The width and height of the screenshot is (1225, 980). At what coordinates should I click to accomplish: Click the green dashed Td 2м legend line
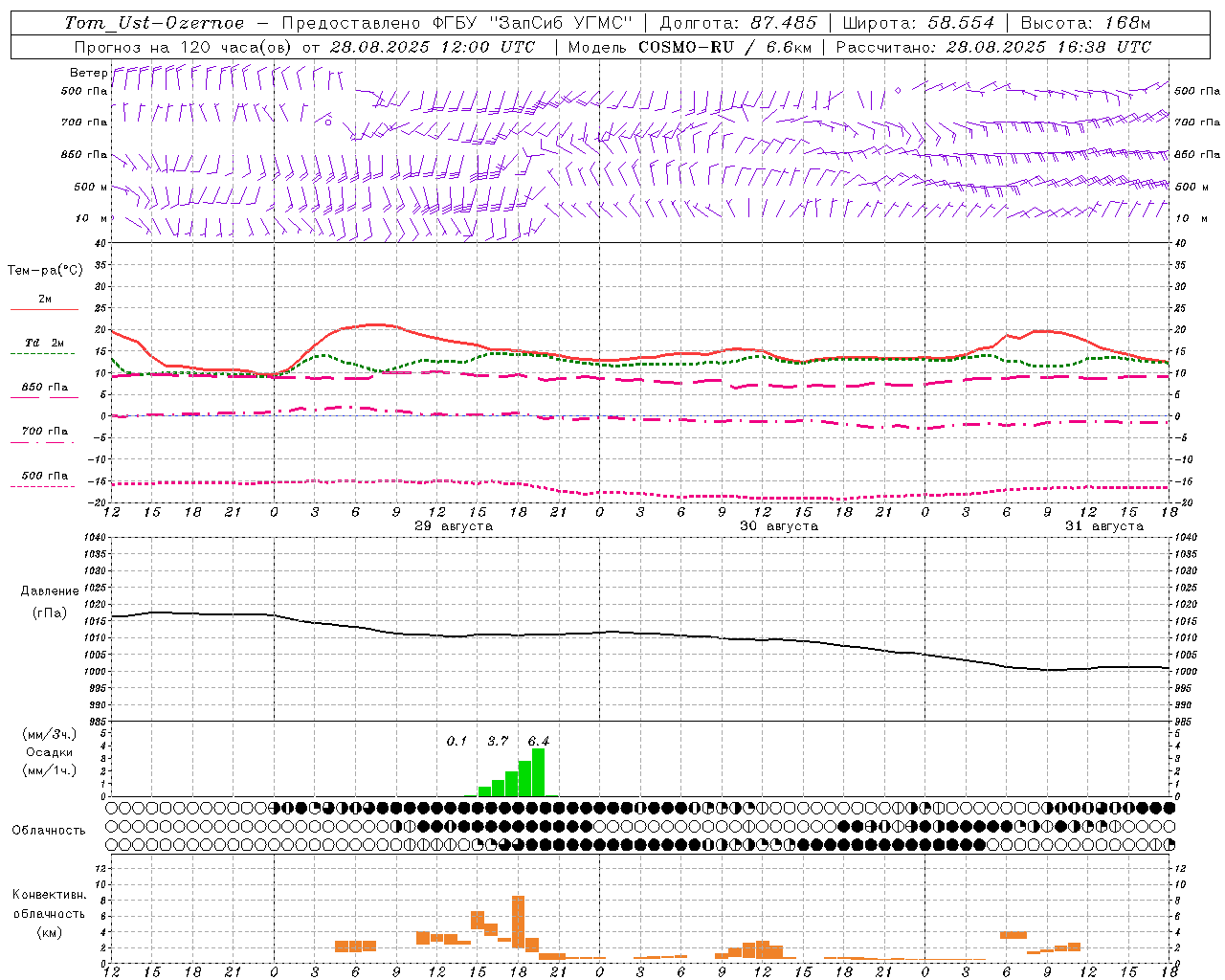[44, 353]
